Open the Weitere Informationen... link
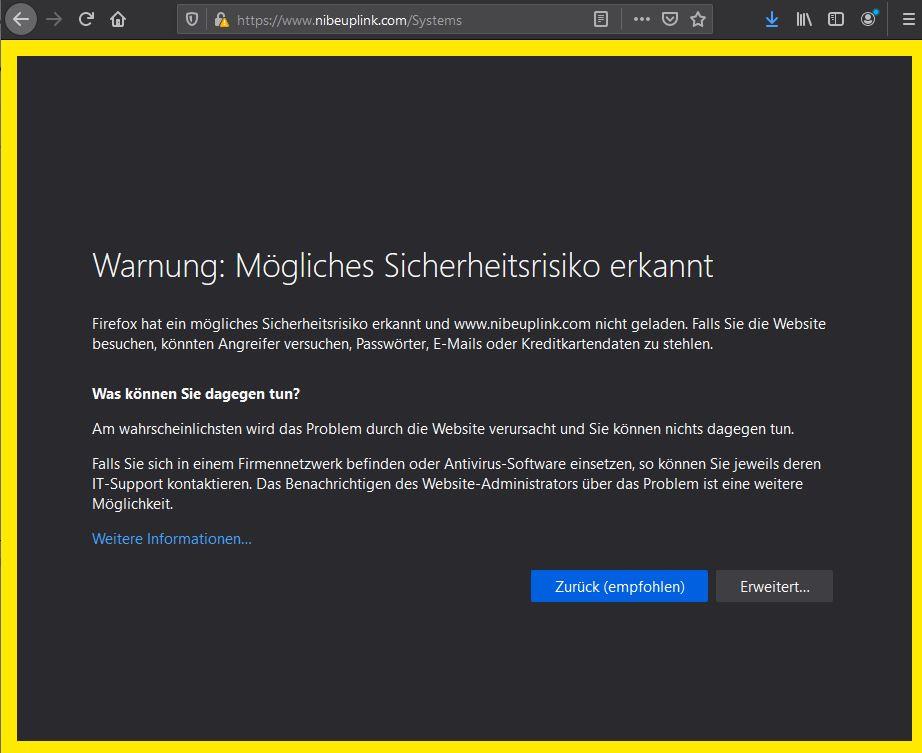 [x=172, y=538]
